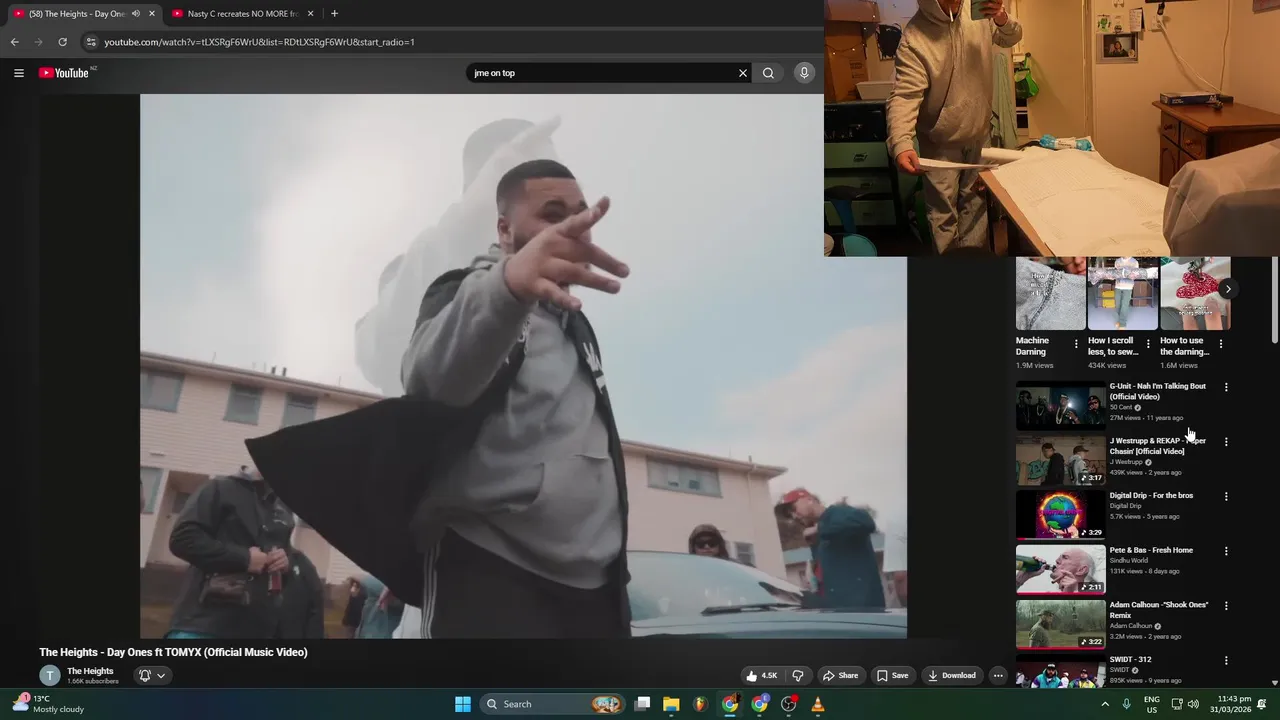Screen dimensions: 1280x720
Task: Open G-Unit Nah I'm Talking Bout video title
Action: 1157,391
